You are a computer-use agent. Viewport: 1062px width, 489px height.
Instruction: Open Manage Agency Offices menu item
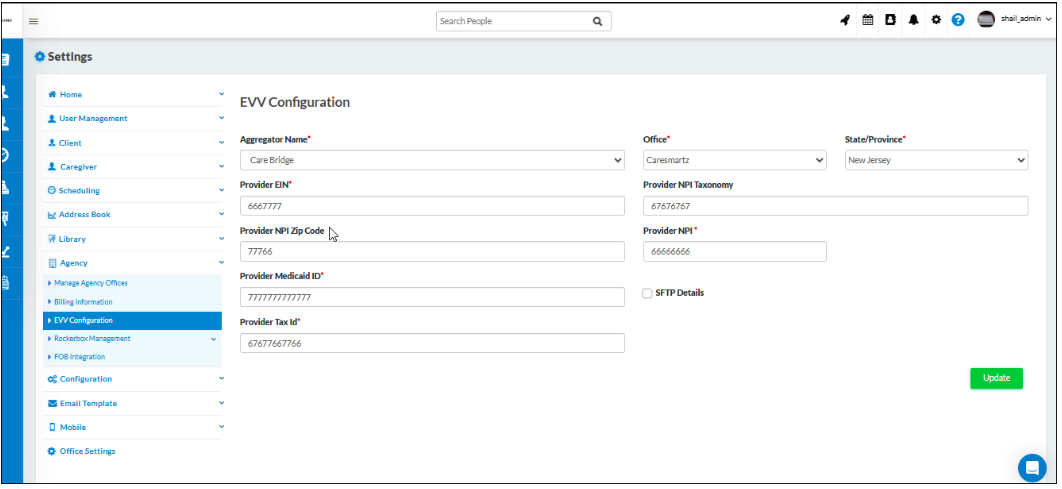(90, 283)
